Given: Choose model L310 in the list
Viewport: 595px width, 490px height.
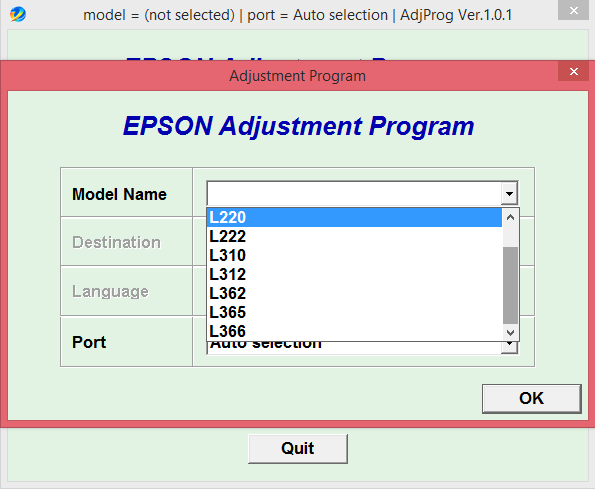Looking at the screenshot, I should click(354, 255).
